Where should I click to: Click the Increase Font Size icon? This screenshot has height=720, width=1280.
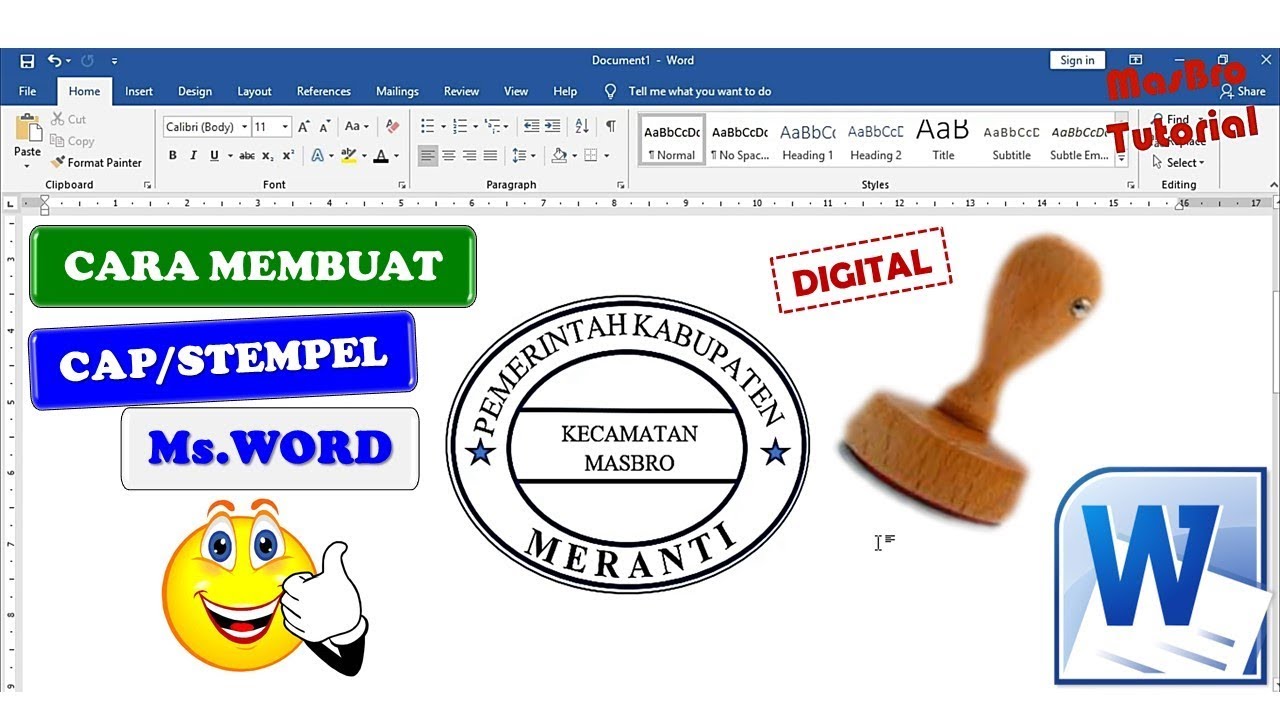pyautogui.click(x=304, y=127)
